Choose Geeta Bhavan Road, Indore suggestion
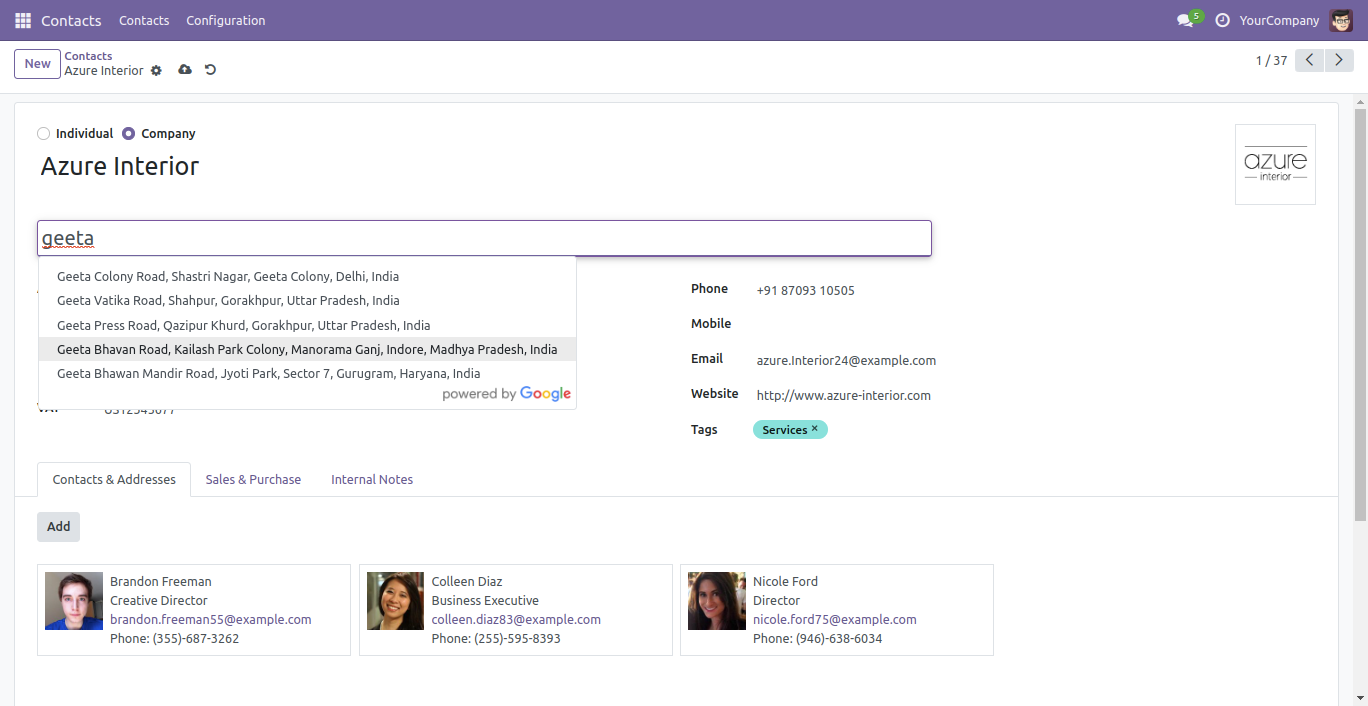 (307, 349)
